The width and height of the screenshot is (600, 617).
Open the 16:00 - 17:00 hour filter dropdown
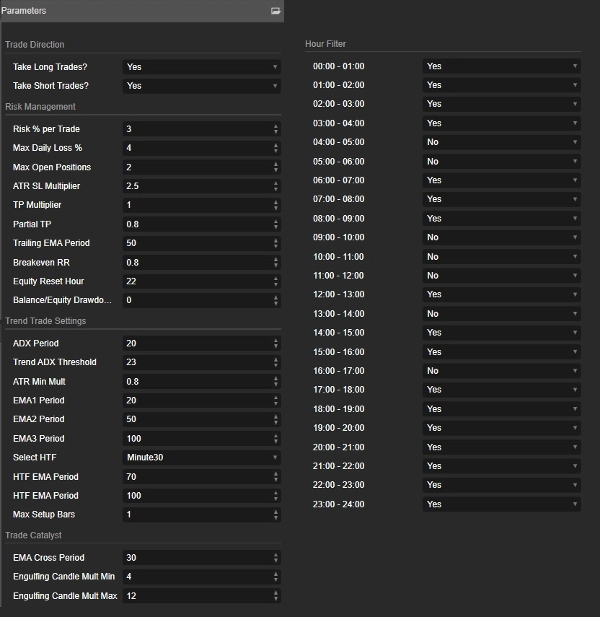(x=502, y=371)
